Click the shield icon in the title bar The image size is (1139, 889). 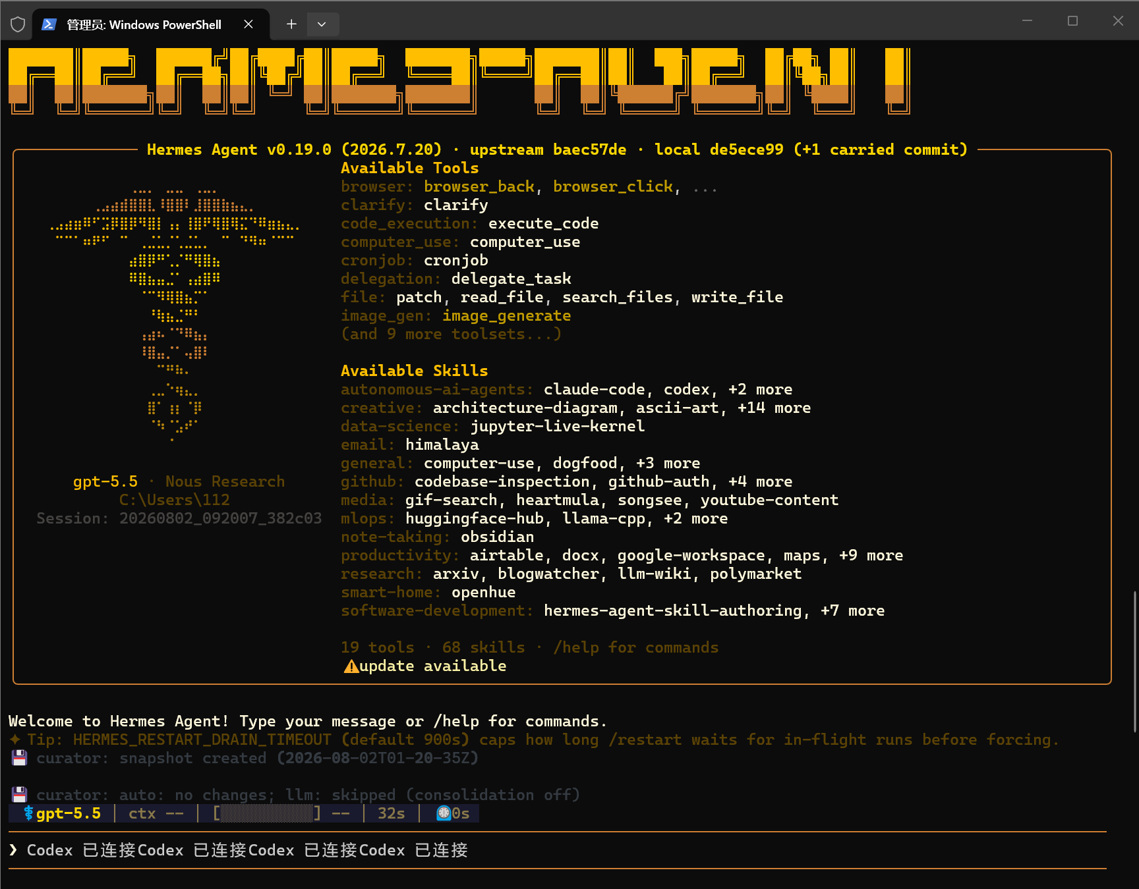tap(18, 24)
